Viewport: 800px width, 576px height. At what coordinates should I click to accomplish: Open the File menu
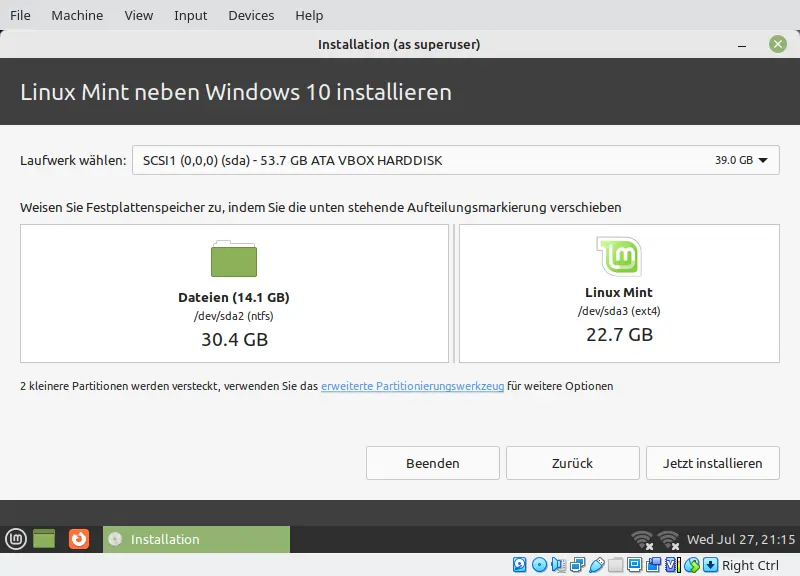[20, 15]
